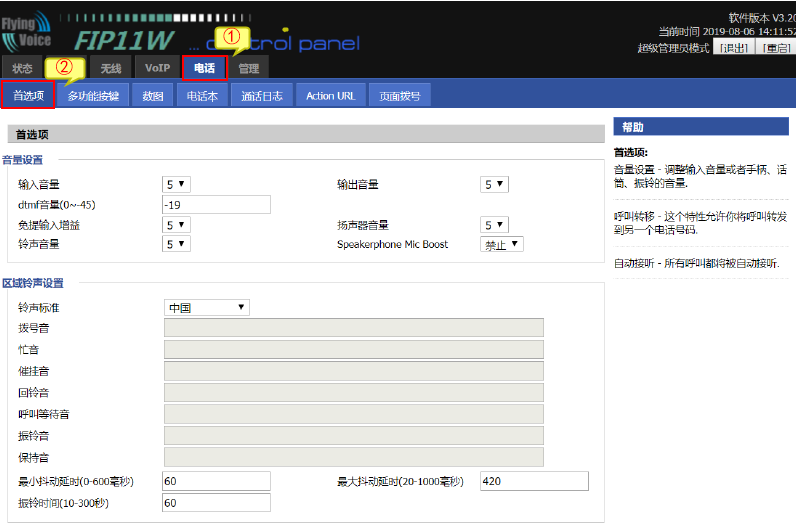The image size is (796, 531).
Task: Expand the 输出音量 dropdown
Action: click(494, 184)
